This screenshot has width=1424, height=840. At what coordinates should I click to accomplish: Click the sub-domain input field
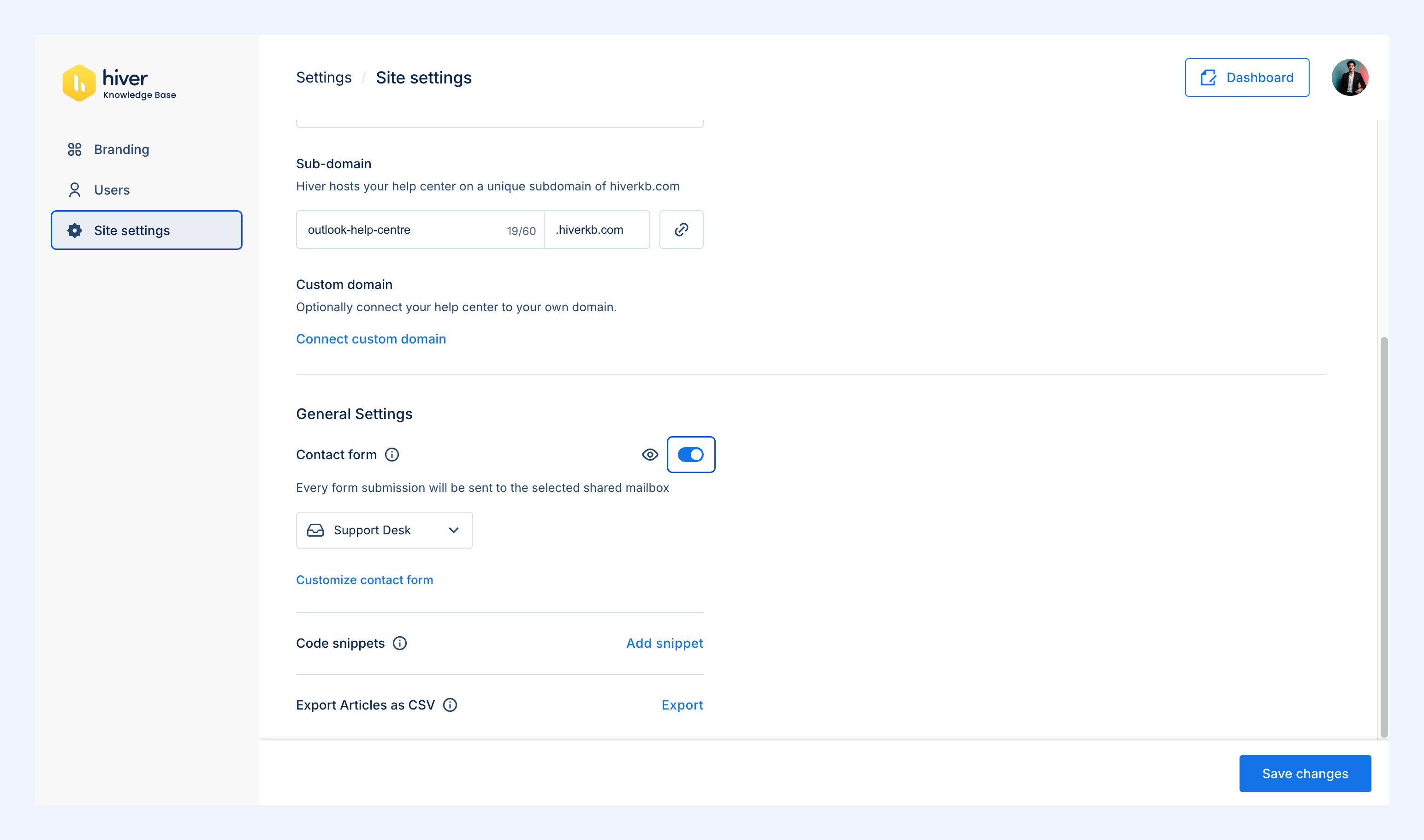420,230
